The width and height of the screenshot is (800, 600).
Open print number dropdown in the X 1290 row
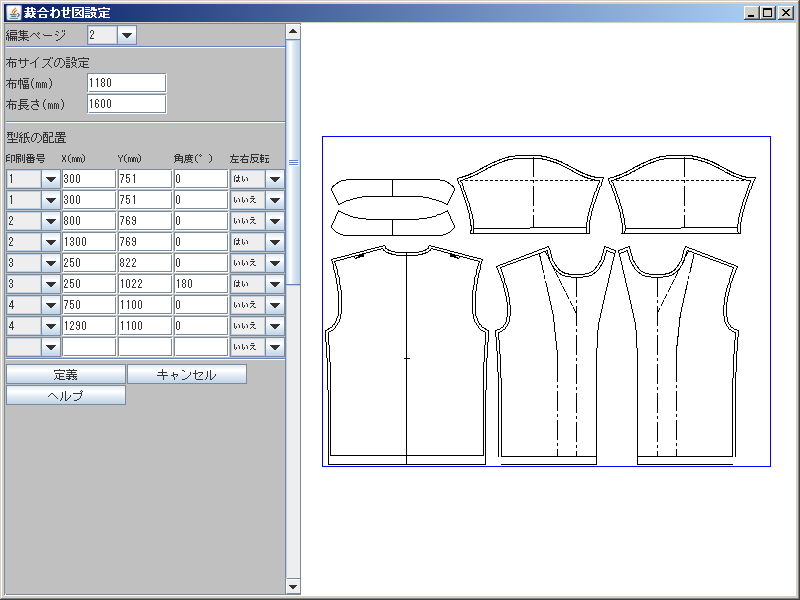click(51, 326)
